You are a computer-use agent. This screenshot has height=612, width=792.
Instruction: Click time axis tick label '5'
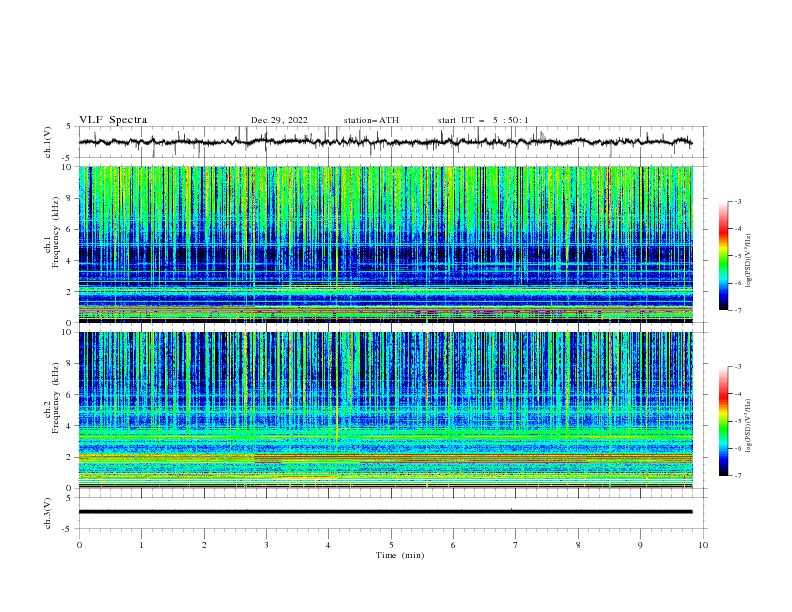click(391, 545)
